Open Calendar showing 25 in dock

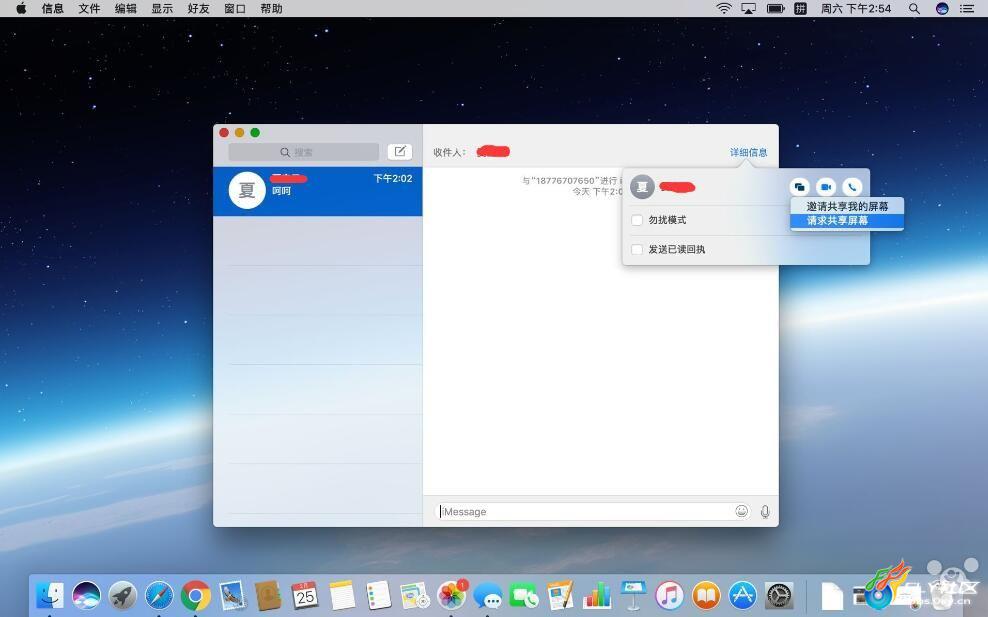point(305,595)
